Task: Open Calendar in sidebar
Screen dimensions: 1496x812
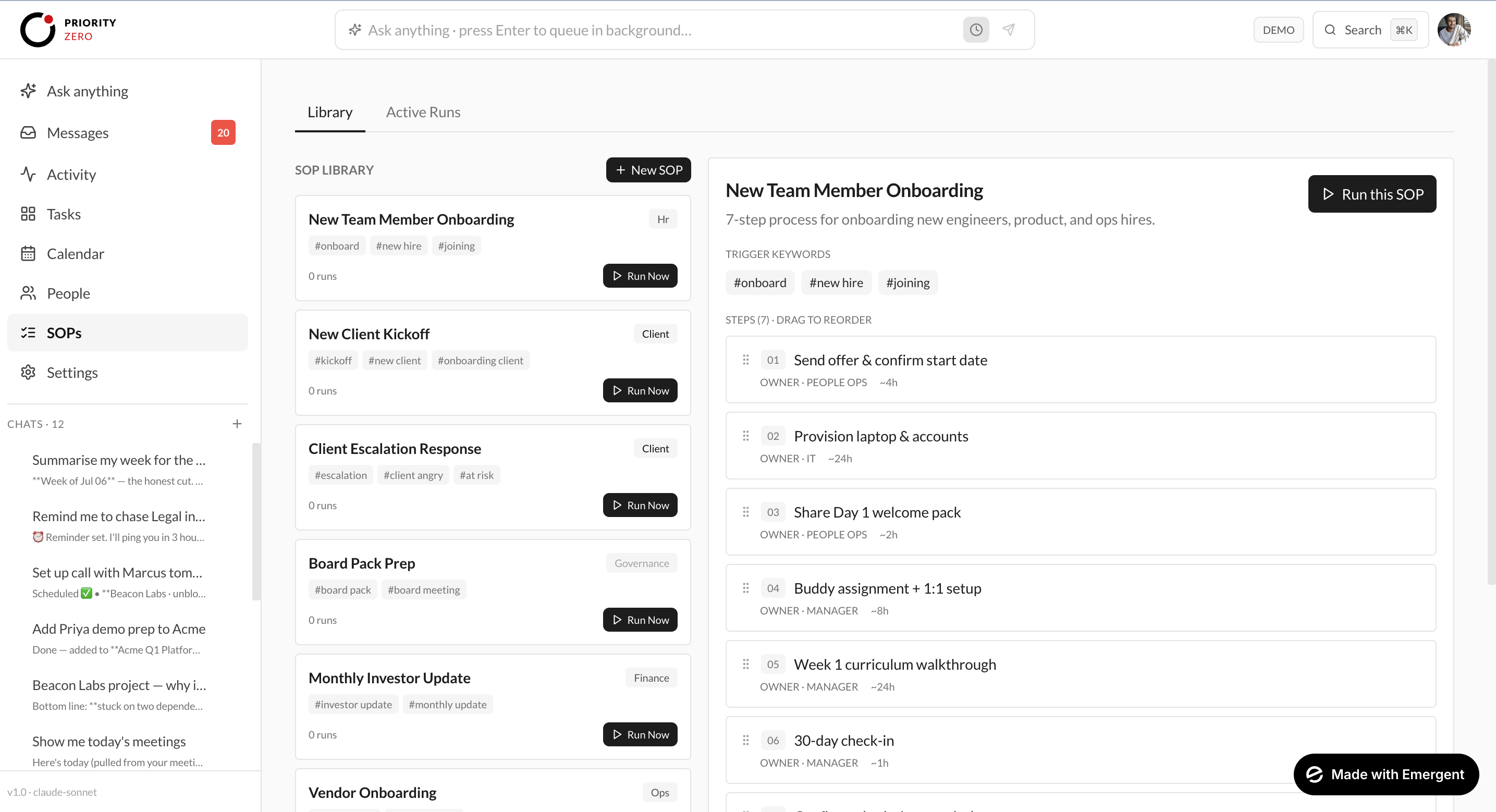Action: click(128, 254)
